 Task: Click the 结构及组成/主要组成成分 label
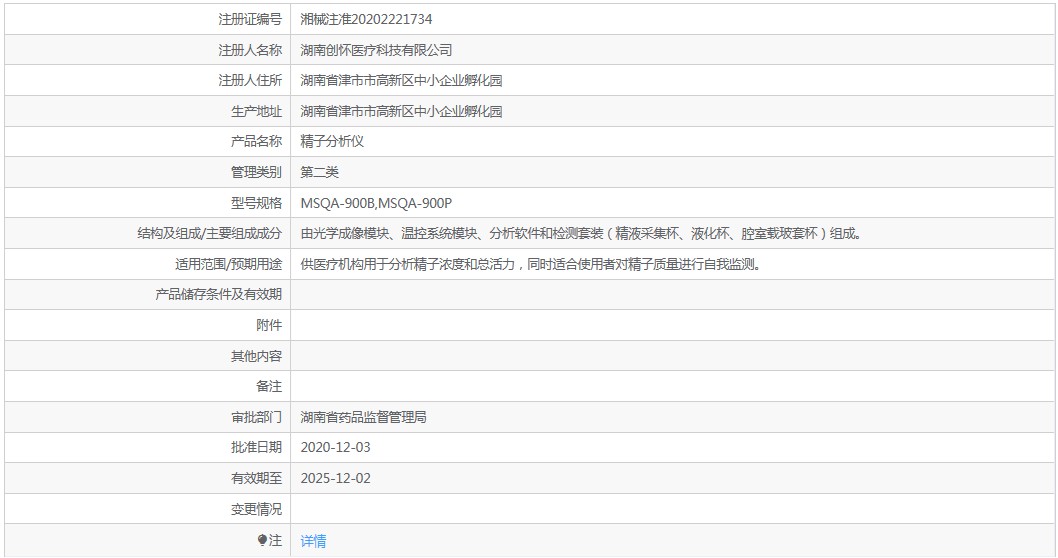coord(210,233)
